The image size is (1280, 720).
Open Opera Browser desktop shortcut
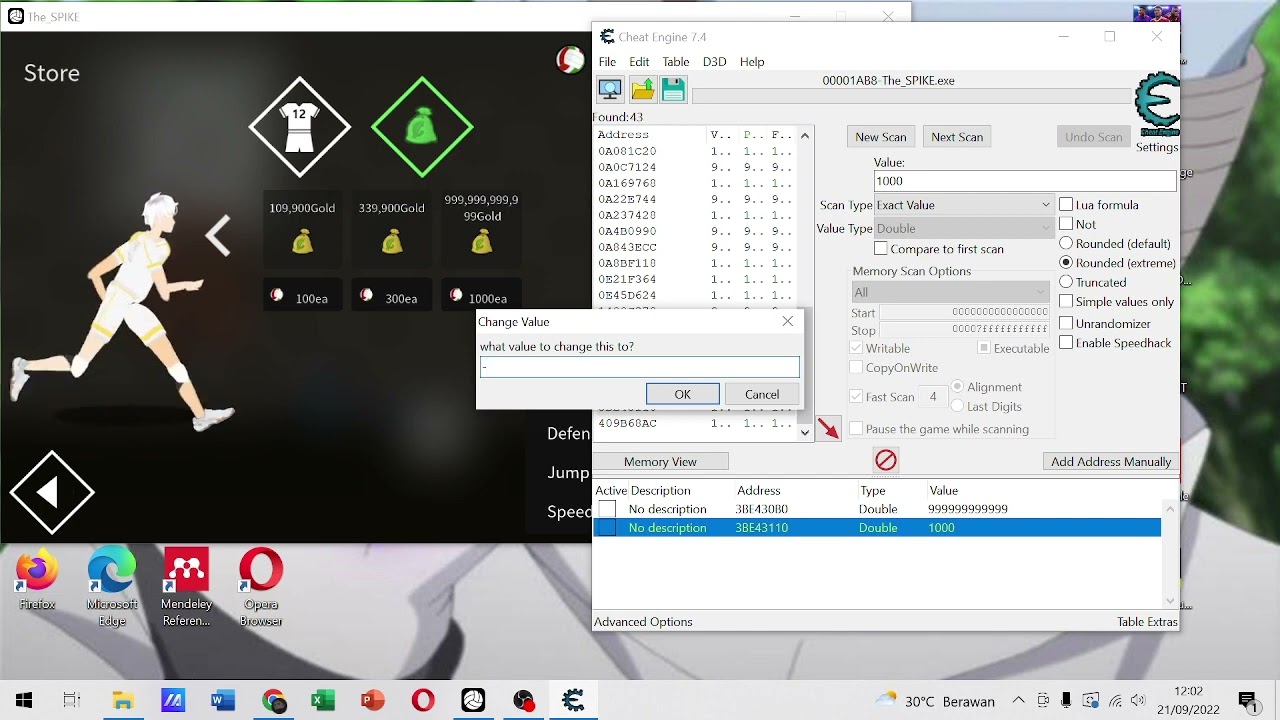point(261,587)
